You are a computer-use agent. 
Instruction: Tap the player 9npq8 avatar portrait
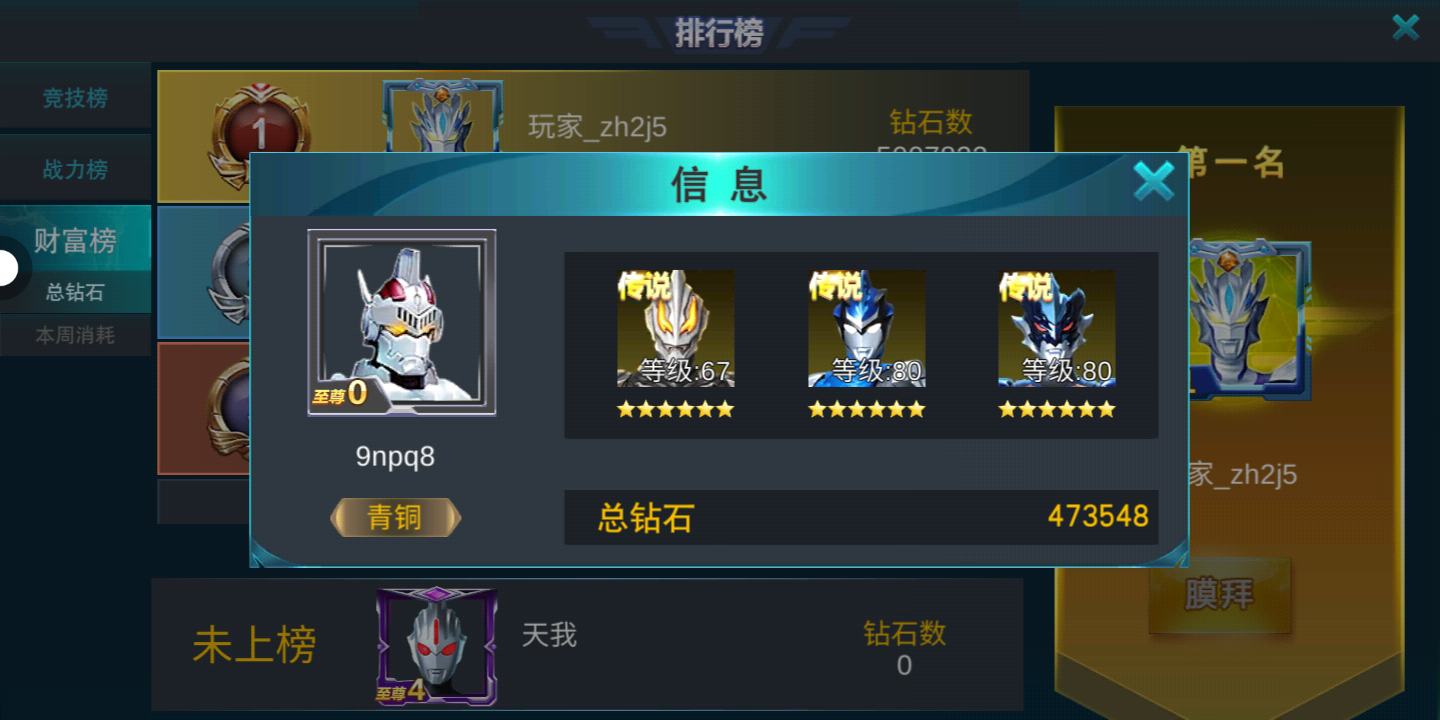pos(402,323)
